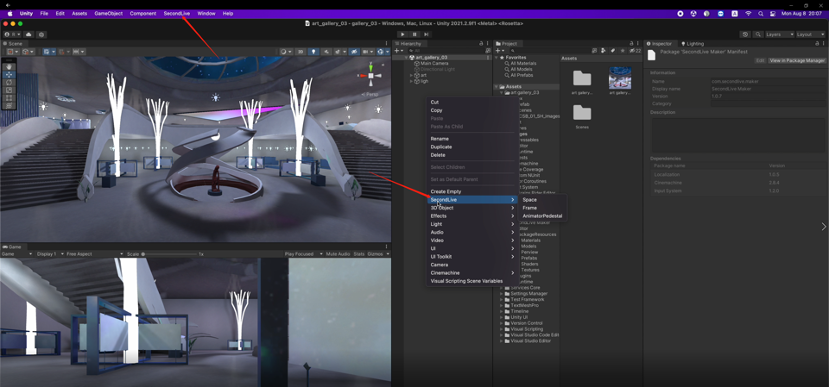Open SecondLive menu in menu bar

coord(177,14)
